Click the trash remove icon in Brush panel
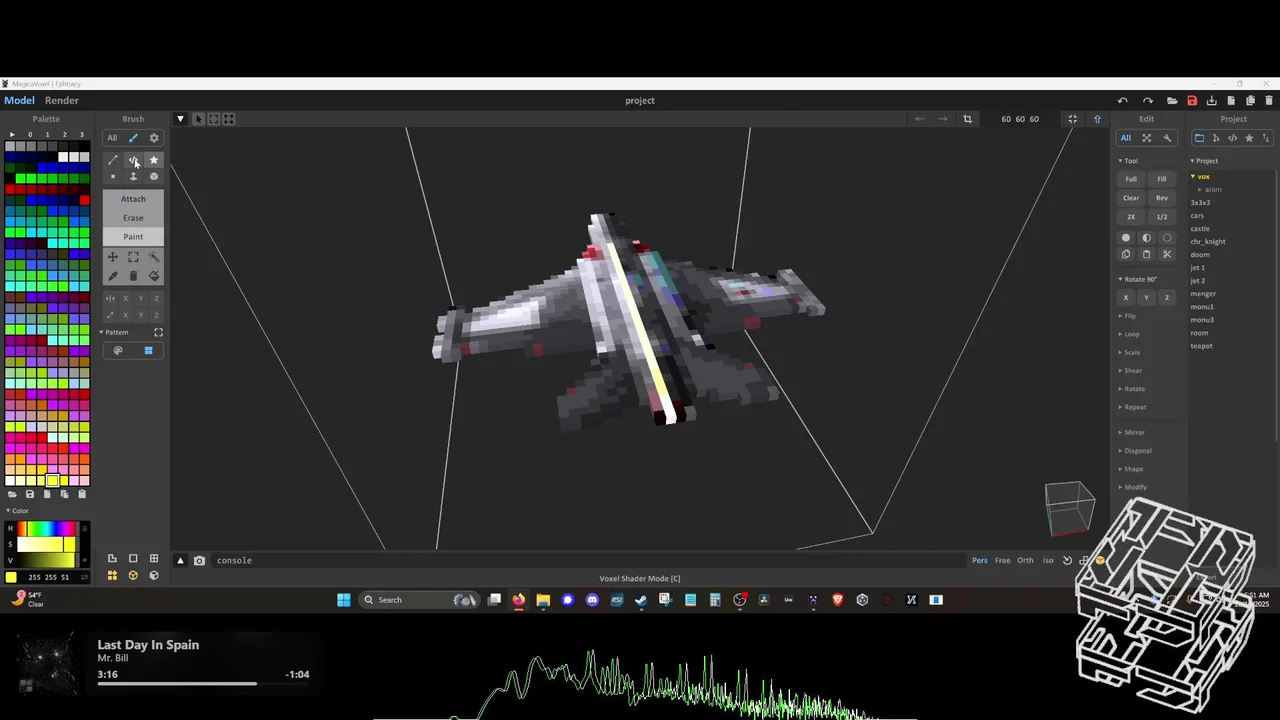 click(133, 276)
